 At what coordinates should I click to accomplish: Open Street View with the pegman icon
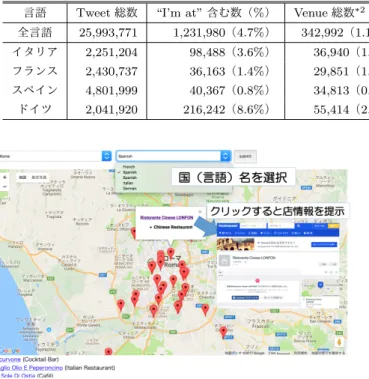(339, 342)
